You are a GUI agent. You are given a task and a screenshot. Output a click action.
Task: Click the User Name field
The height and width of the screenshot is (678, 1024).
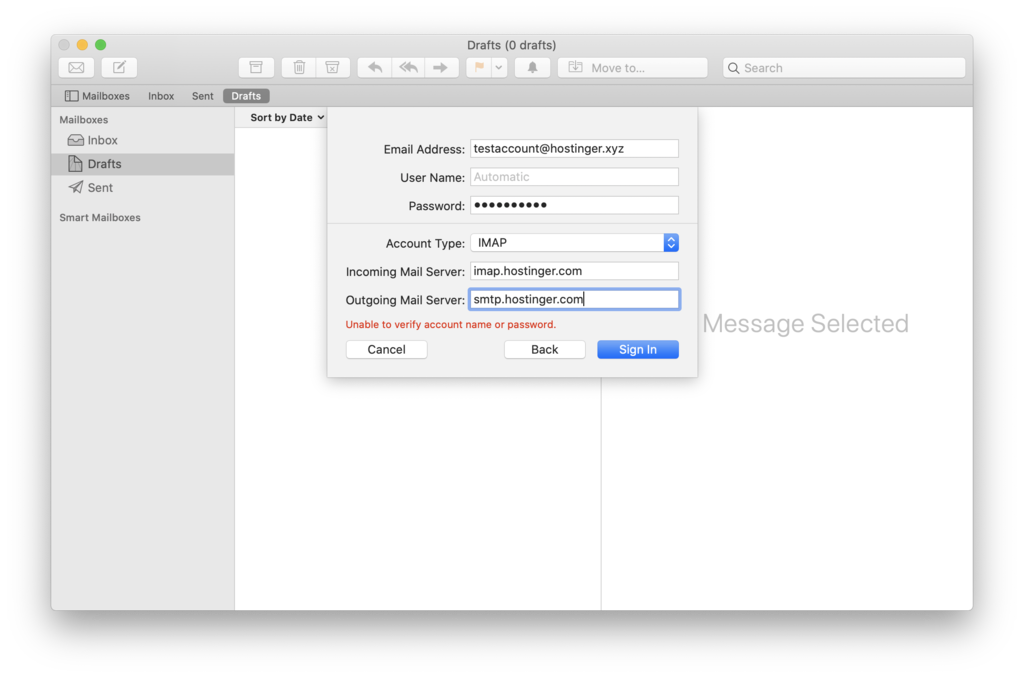click(x=574, y=177)
